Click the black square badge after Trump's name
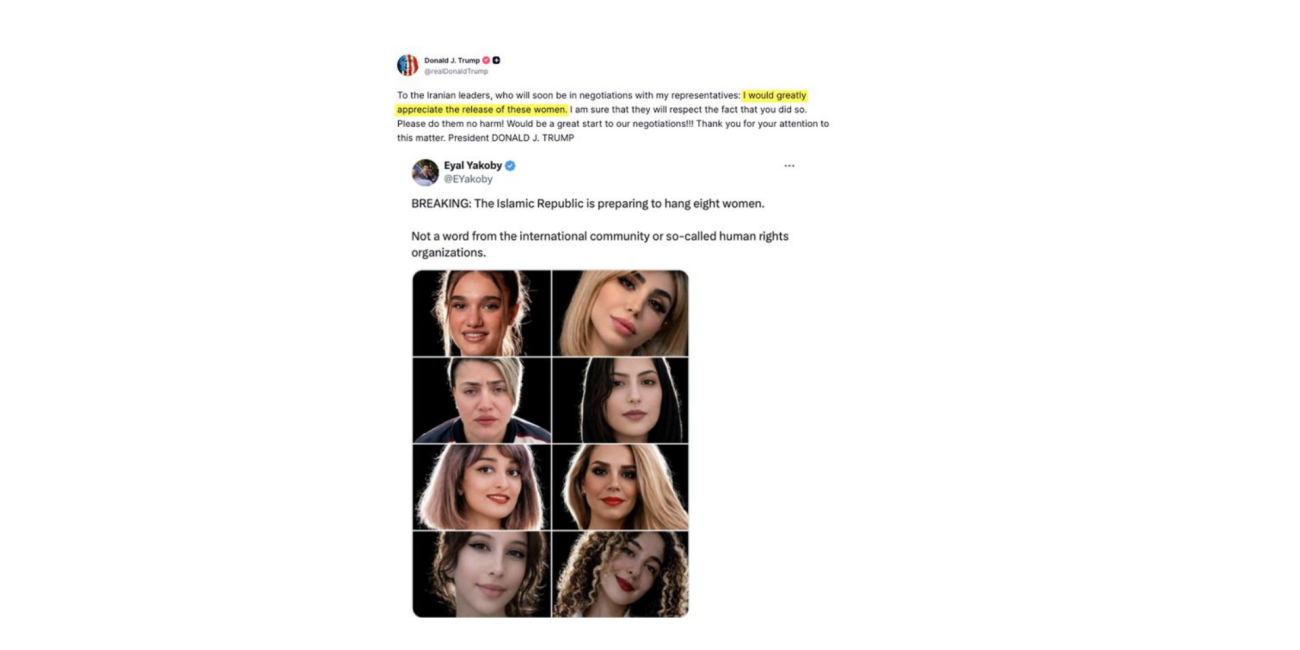 [496, 60]
